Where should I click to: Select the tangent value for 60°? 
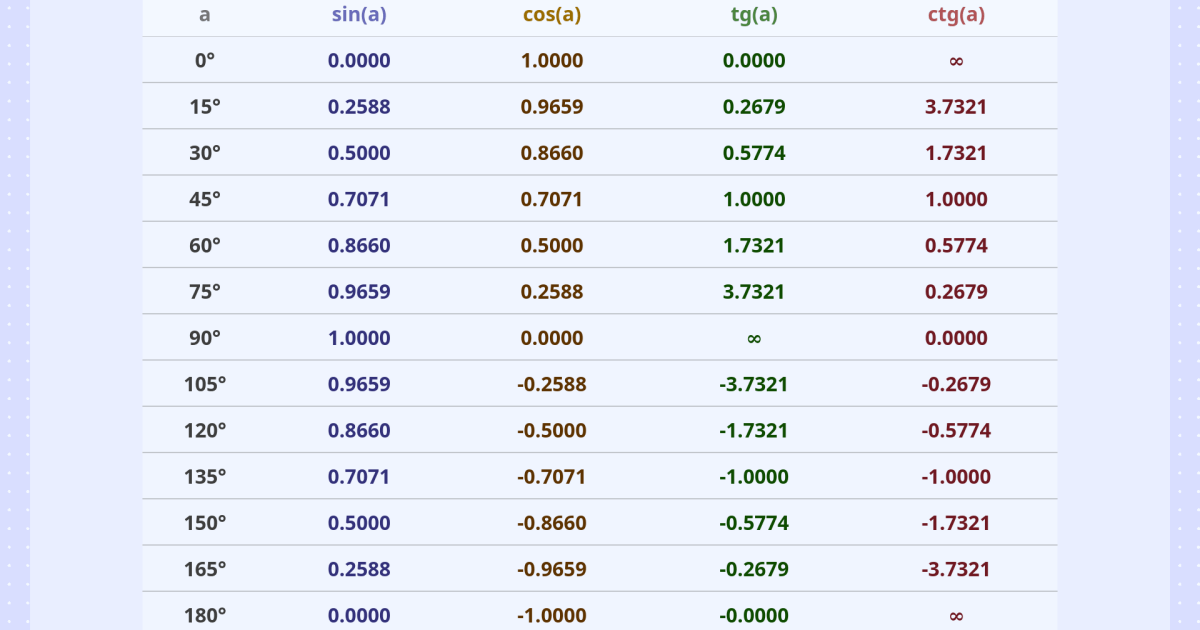(x=754, y=246)
